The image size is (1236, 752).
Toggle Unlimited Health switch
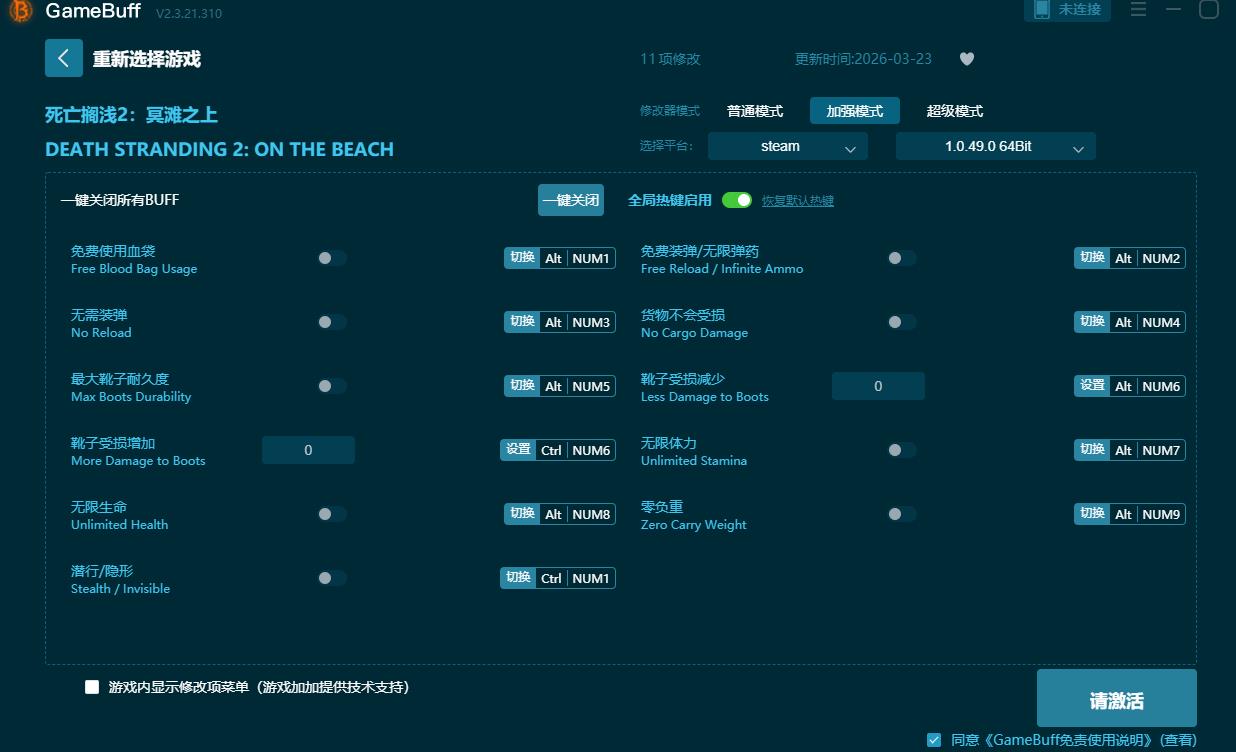pos(332,514)
